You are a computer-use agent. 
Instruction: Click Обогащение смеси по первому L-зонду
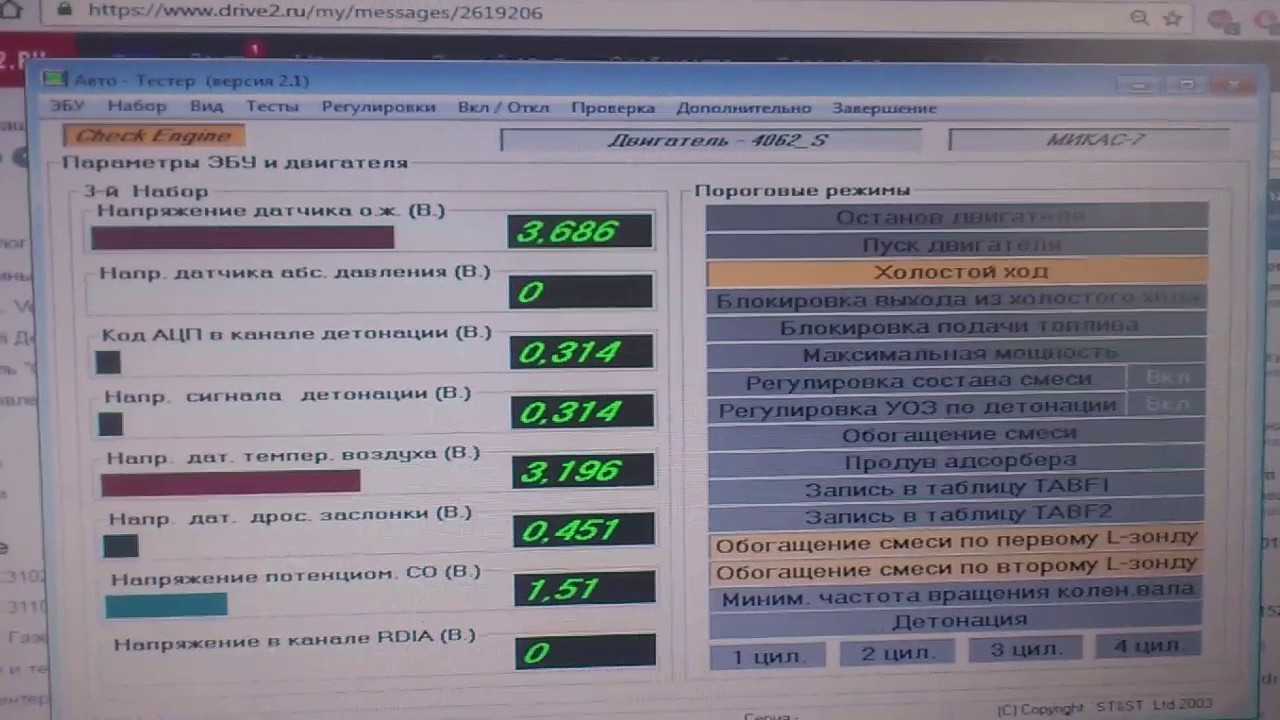pyautogui.click(x=956, y=543)
